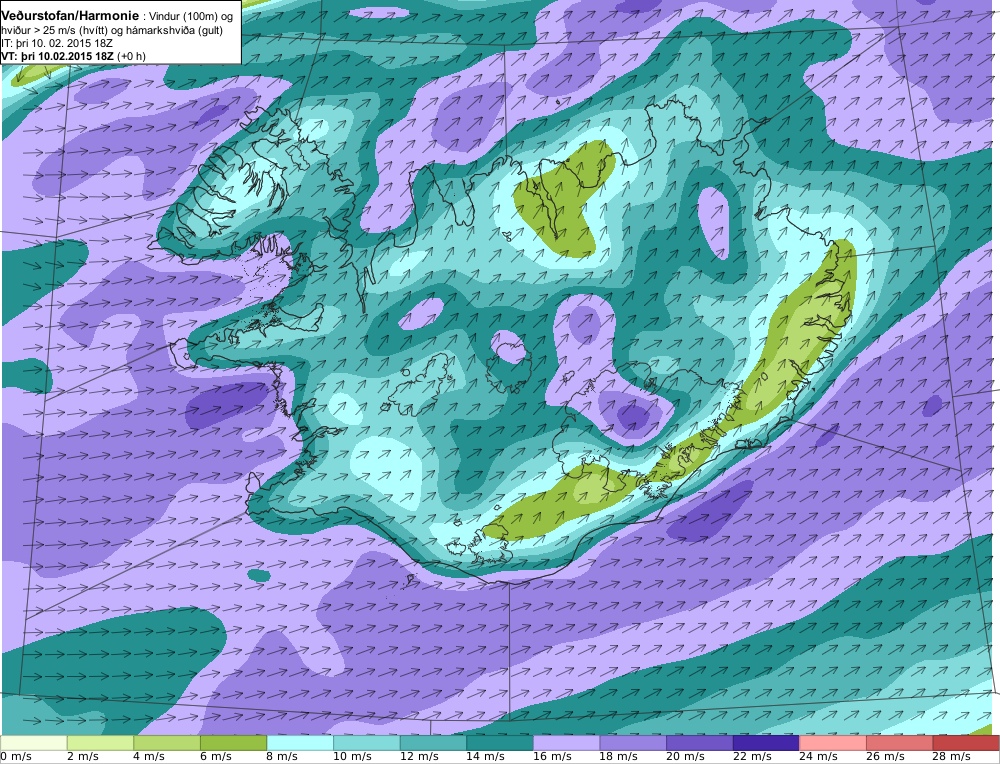Click the light pink 24 m/s legend swatch

(x=832, y=743)
